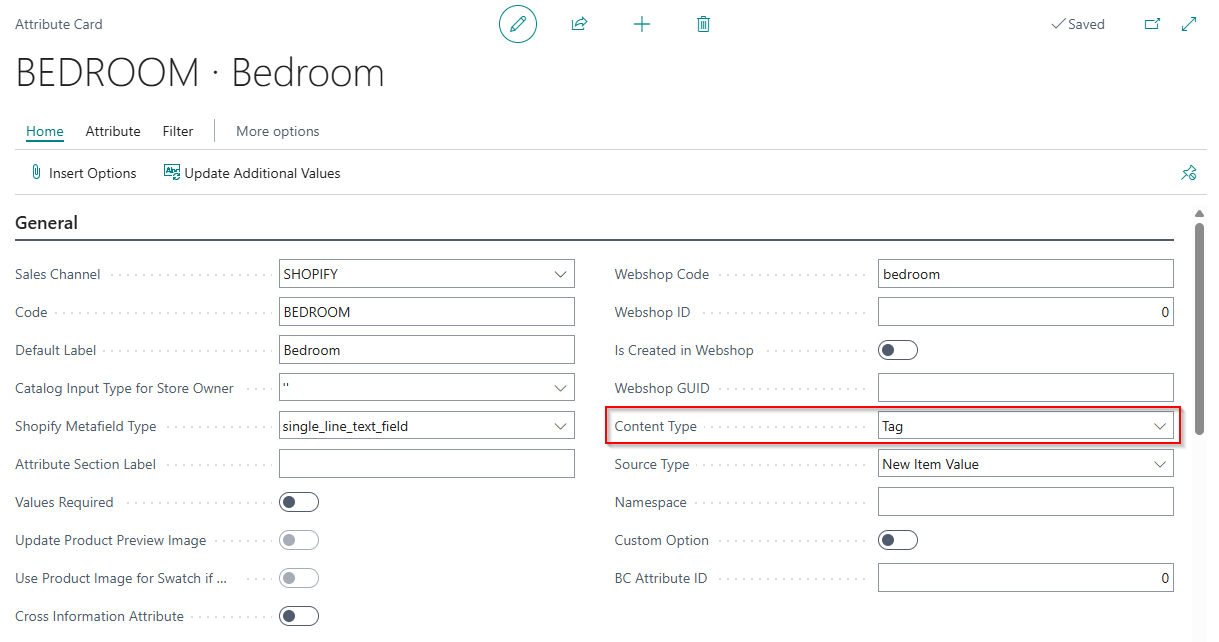Toggle Update Product Preview Image switch
Screen dimensions: 1219x642
tap(299, 540)
